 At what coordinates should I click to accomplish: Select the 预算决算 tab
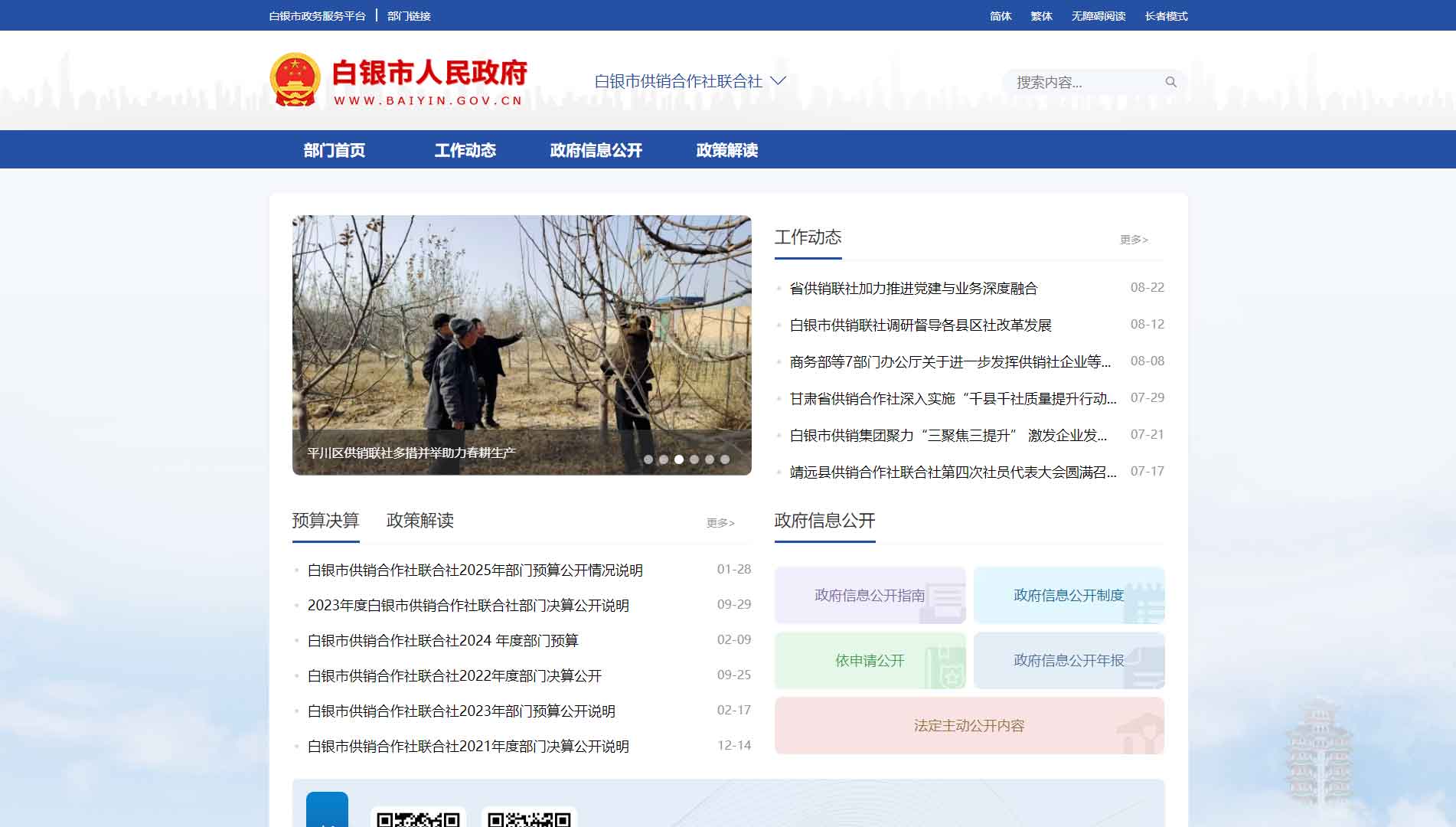[x=325, y=521]
